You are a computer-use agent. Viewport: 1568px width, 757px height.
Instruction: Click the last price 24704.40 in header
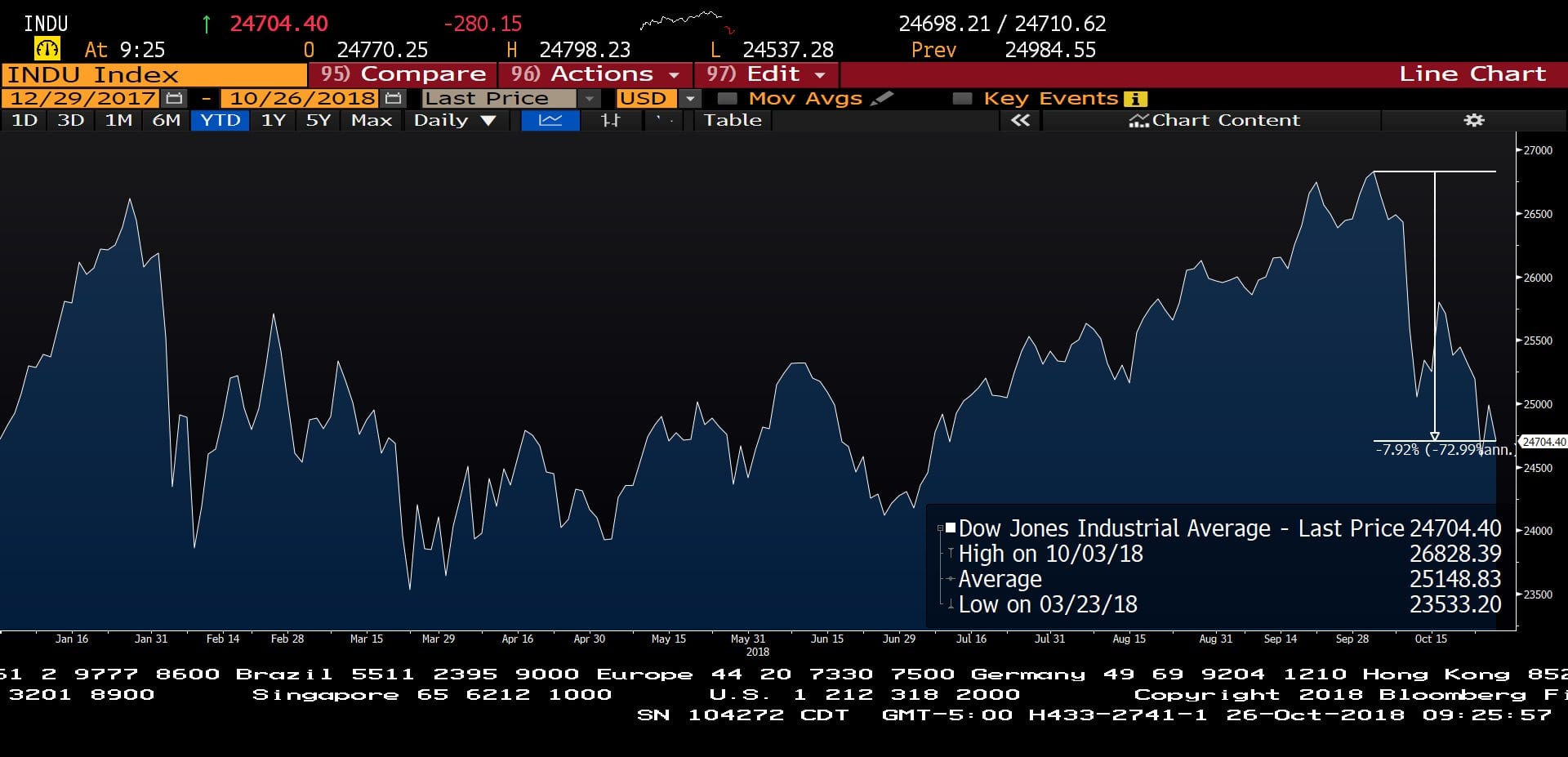278,24
